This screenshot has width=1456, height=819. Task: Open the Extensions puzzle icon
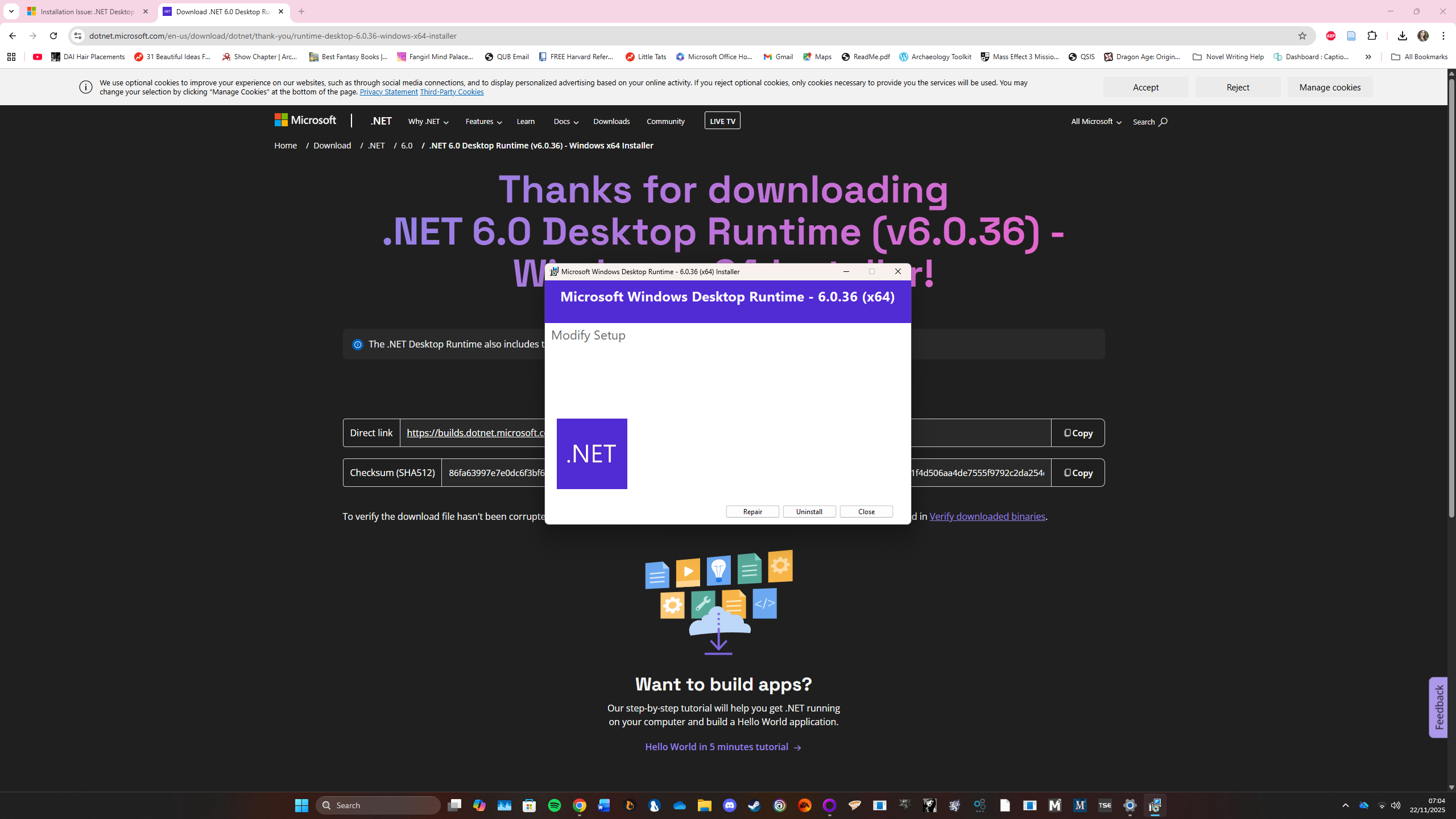pos(1372,36)
